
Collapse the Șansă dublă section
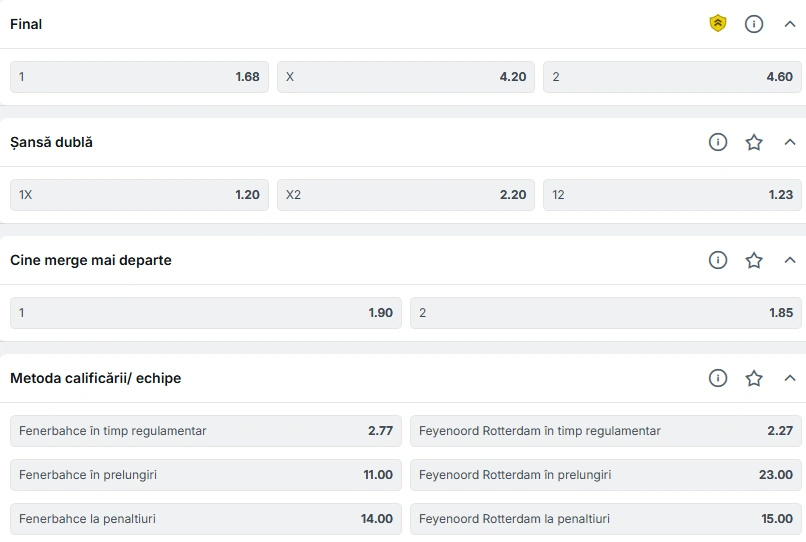(790, 142)
